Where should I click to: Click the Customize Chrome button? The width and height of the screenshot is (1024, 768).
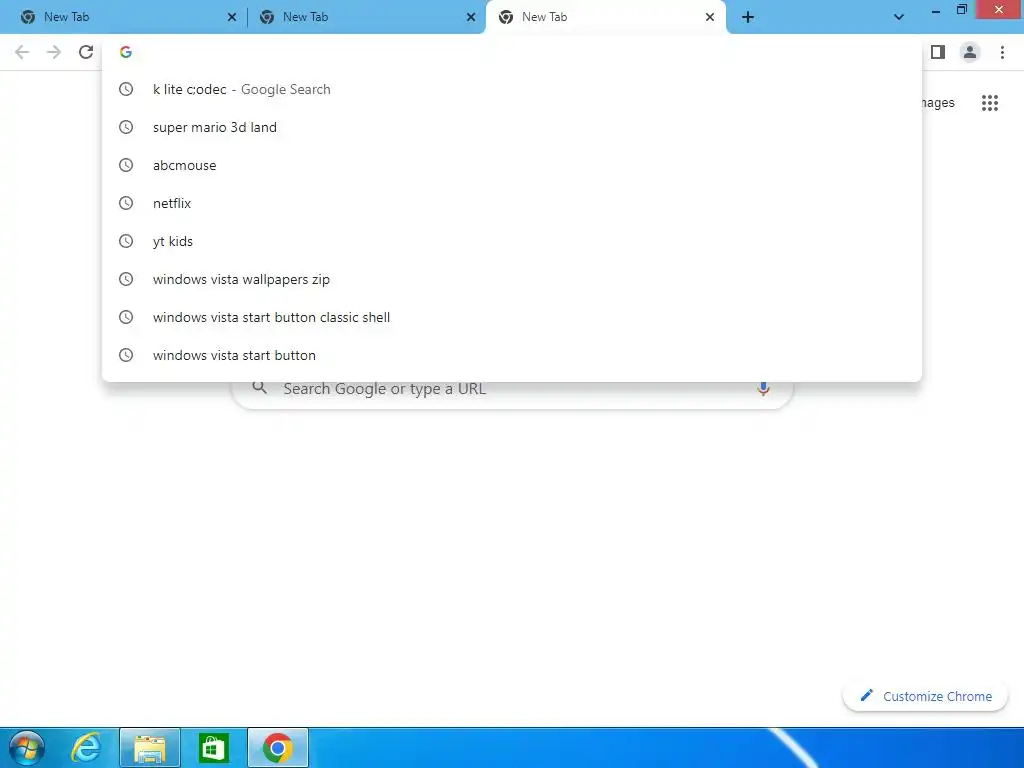click(x=925, y=696)
